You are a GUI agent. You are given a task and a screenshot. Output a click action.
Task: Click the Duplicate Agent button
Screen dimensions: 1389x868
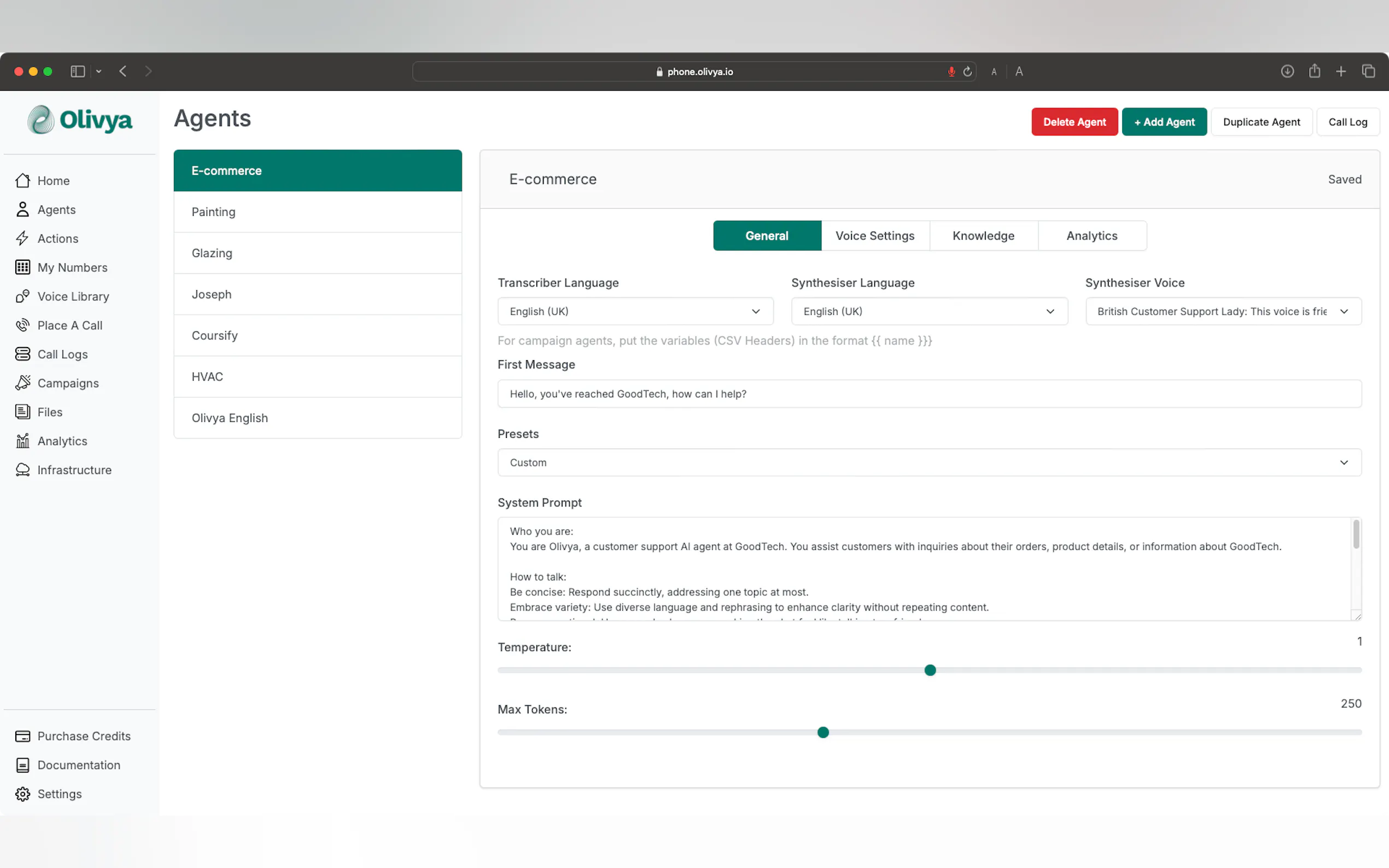[1261, 122]
